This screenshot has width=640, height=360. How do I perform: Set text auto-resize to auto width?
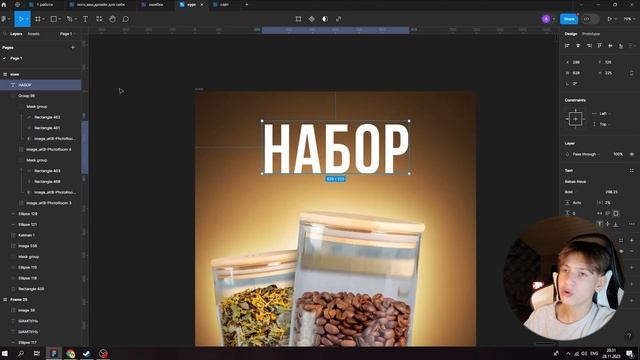(600, 213)
